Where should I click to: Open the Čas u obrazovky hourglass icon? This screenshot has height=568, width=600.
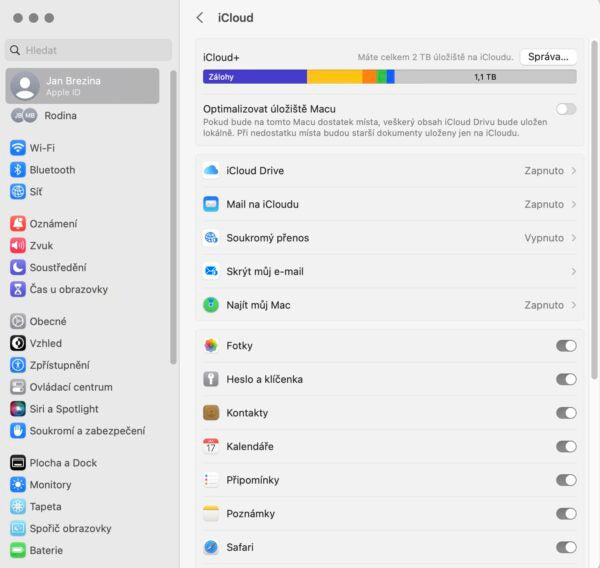[x=18, y=289]
